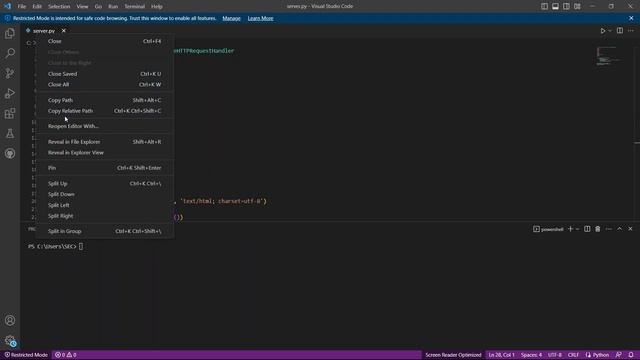Choose Reopen Editor With... entry
Image resolution: width=640 pixels, height=360 pixels.
(104, 126)
